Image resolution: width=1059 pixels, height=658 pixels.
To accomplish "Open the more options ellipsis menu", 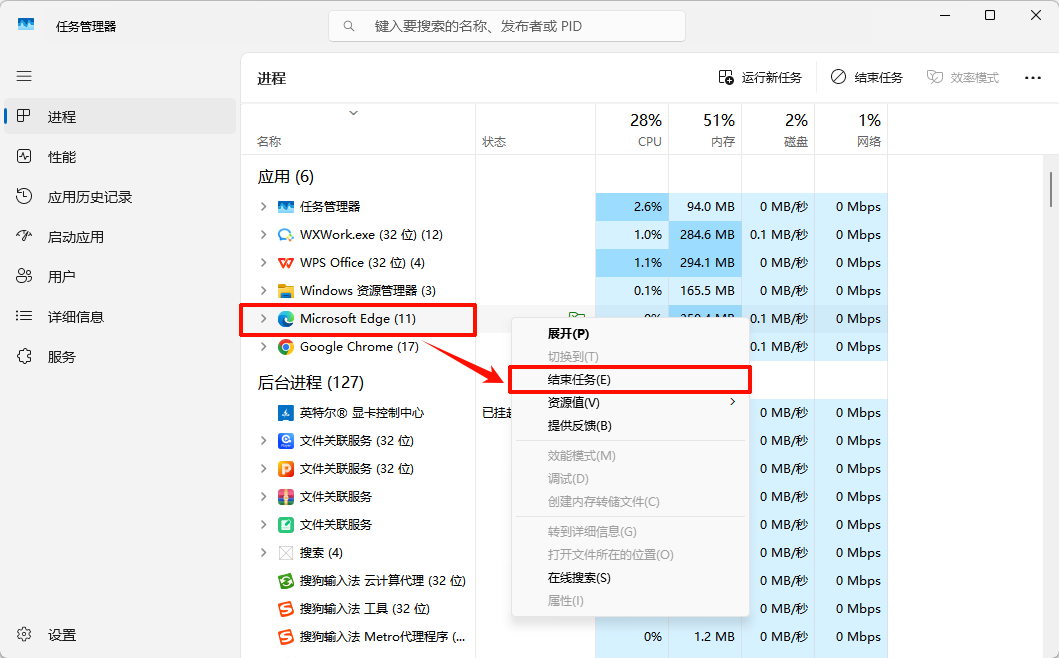I will (x=1032, y=76).
